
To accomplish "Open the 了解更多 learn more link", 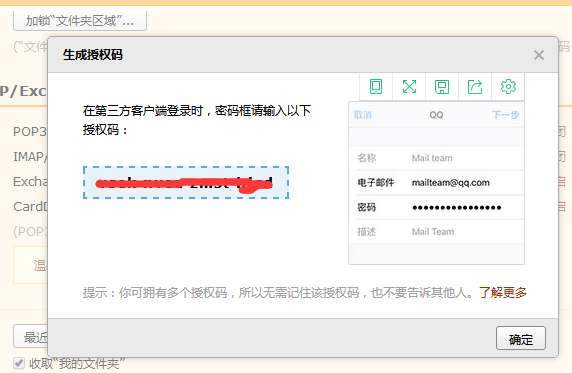I will pos(503,292).
